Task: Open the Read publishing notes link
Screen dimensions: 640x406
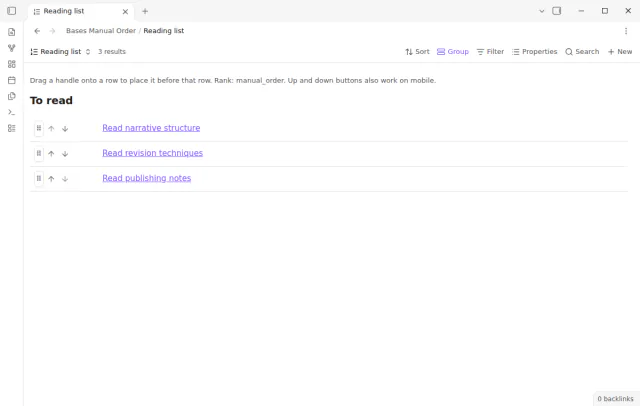Action: tap(147, 178)
